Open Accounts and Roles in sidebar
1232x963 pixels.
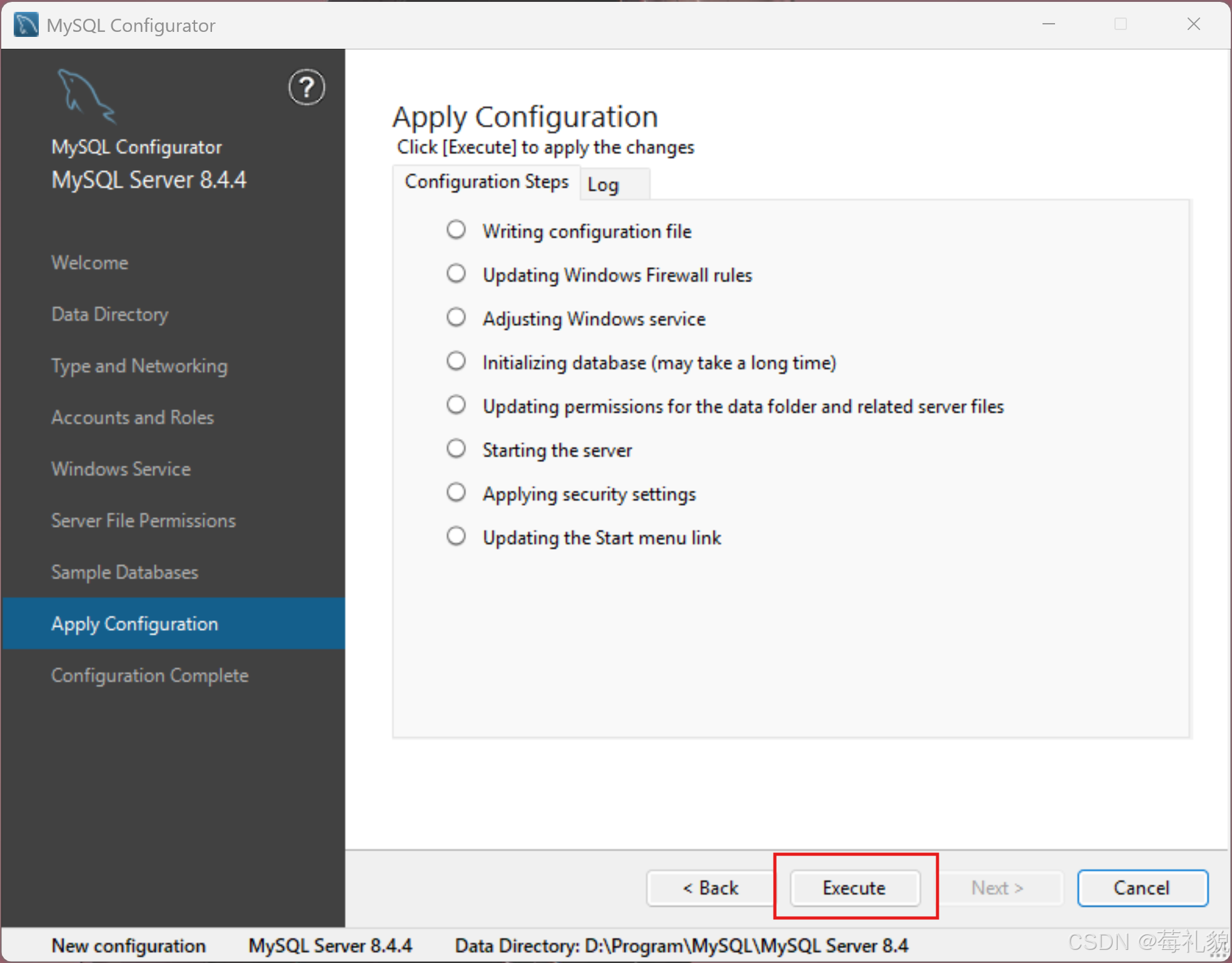[133, 418]
